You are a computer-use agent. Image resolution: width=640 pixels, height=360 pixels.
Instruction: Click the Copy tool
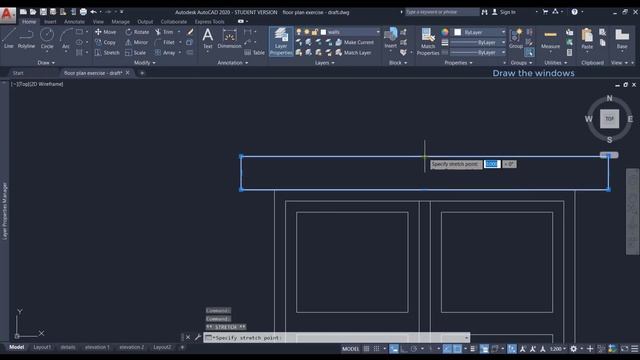[x=105, y=42]
